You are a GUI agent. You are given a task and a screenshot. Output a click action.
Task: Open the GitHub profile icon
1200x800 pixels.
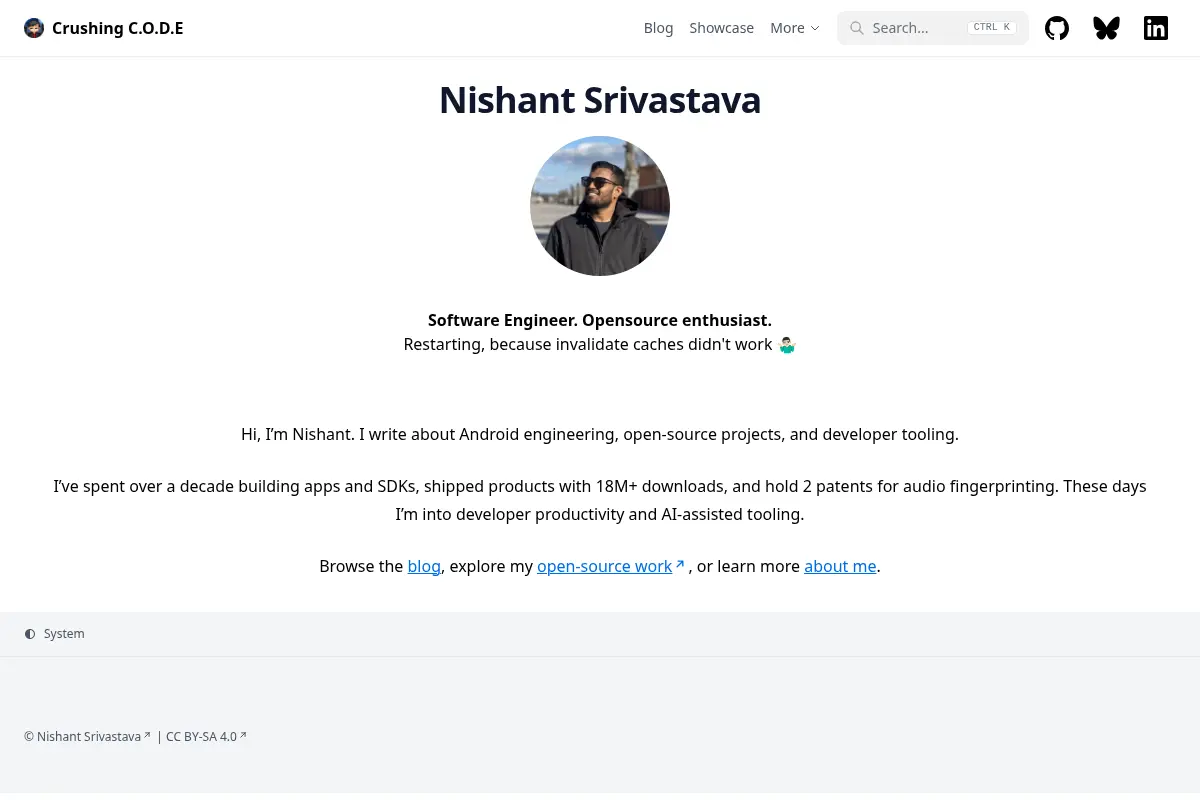tap(1057, 28)
